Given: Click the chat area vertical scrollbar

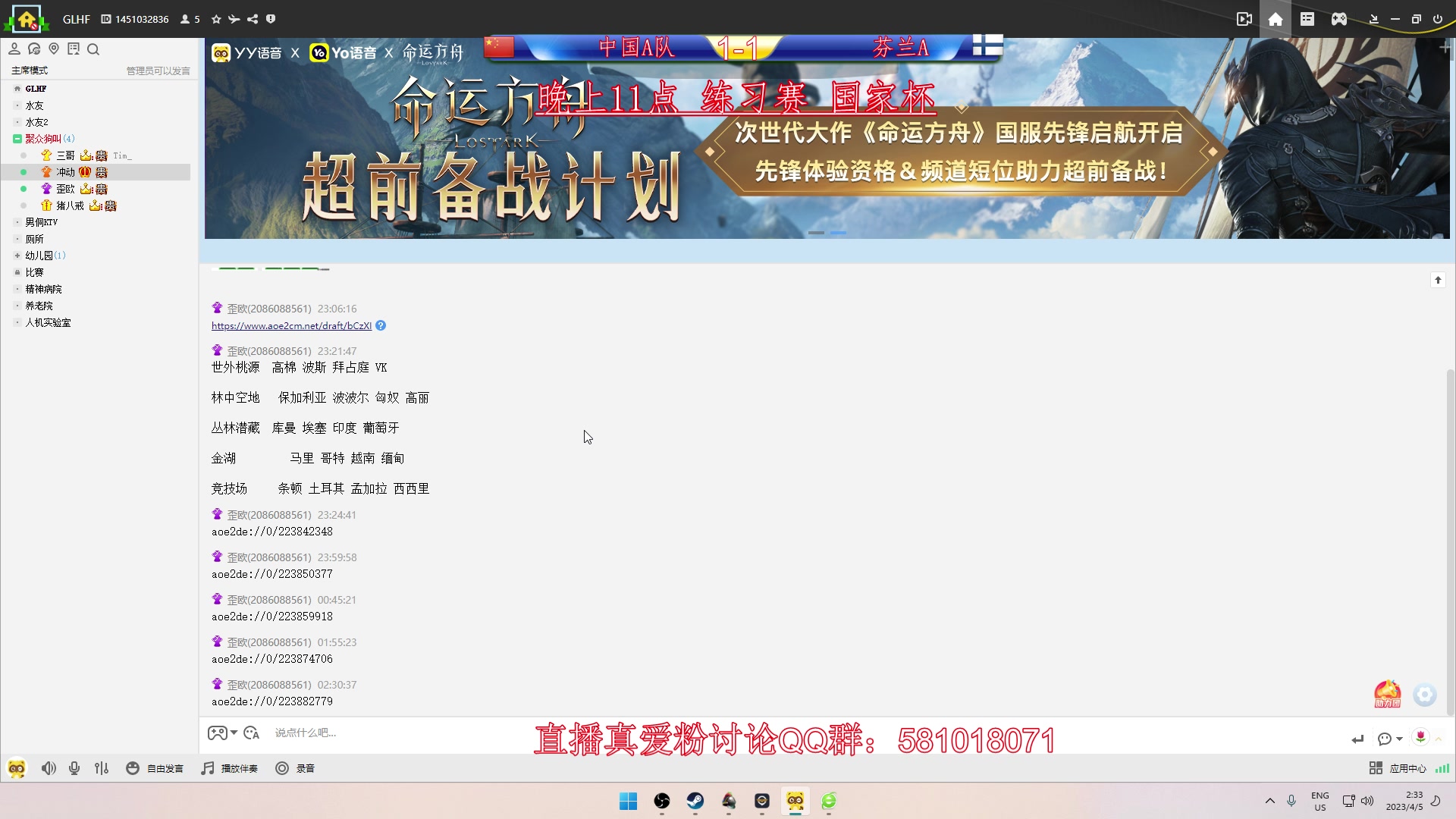Looking at the screenshot, I should click(x=1451, y=542).
